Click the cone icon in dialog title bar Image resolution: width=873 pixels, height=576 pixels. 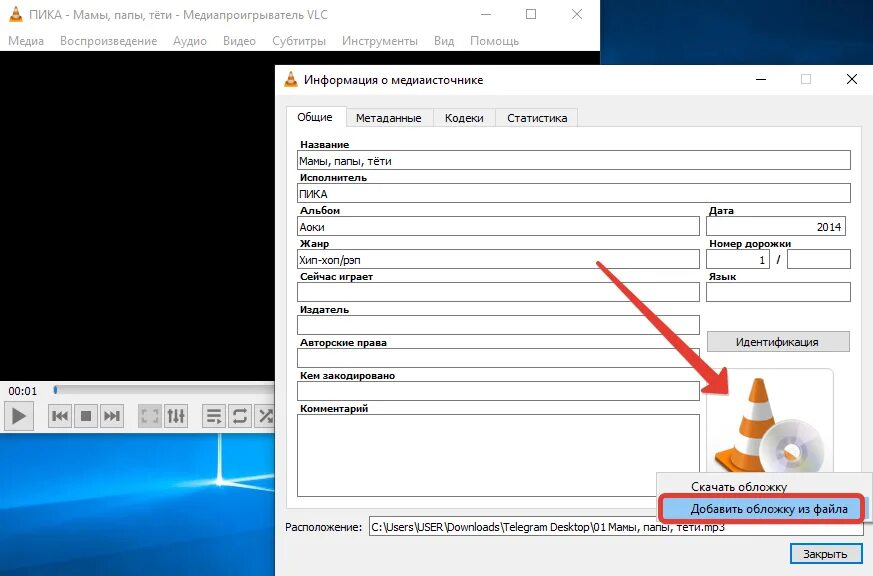click(291, 80)
